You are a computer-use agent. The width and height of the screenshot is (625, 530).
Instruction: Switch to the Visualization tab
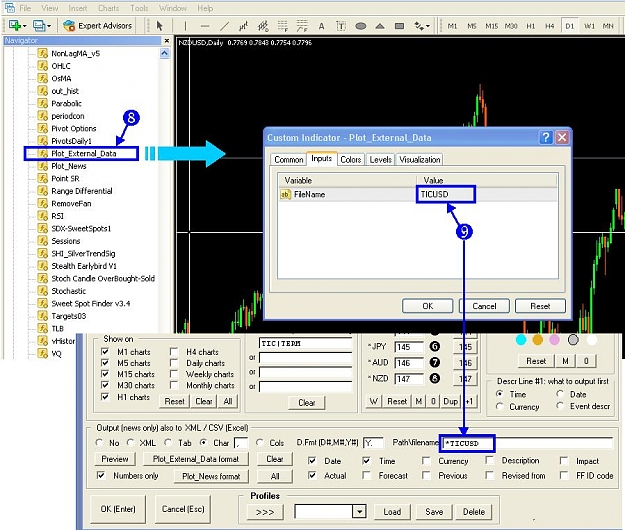coord(420,160)
